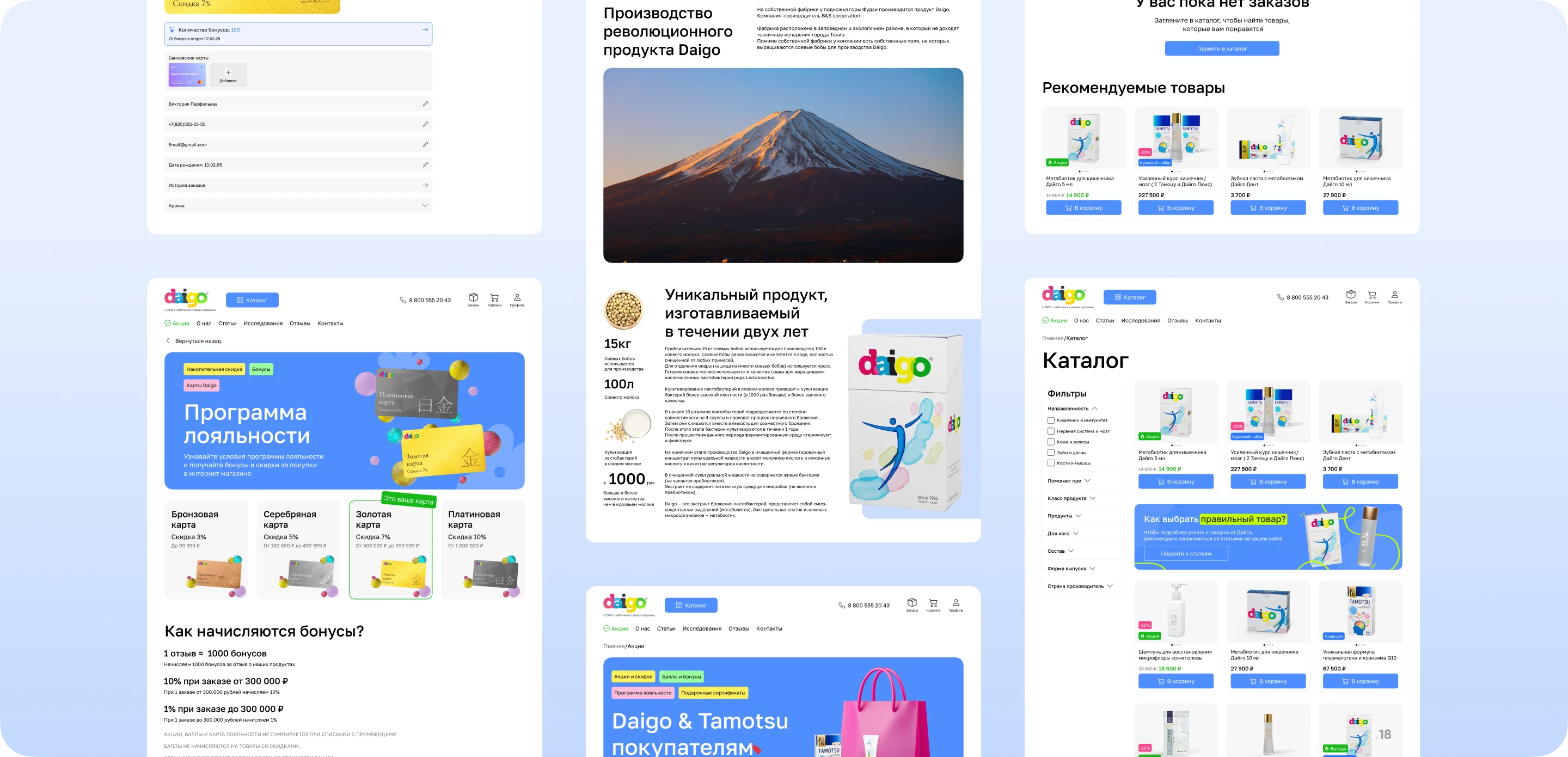The image size is (1568, 757).
Task: Expand the 'Адреса' section in profile
Action: (425, 205)
